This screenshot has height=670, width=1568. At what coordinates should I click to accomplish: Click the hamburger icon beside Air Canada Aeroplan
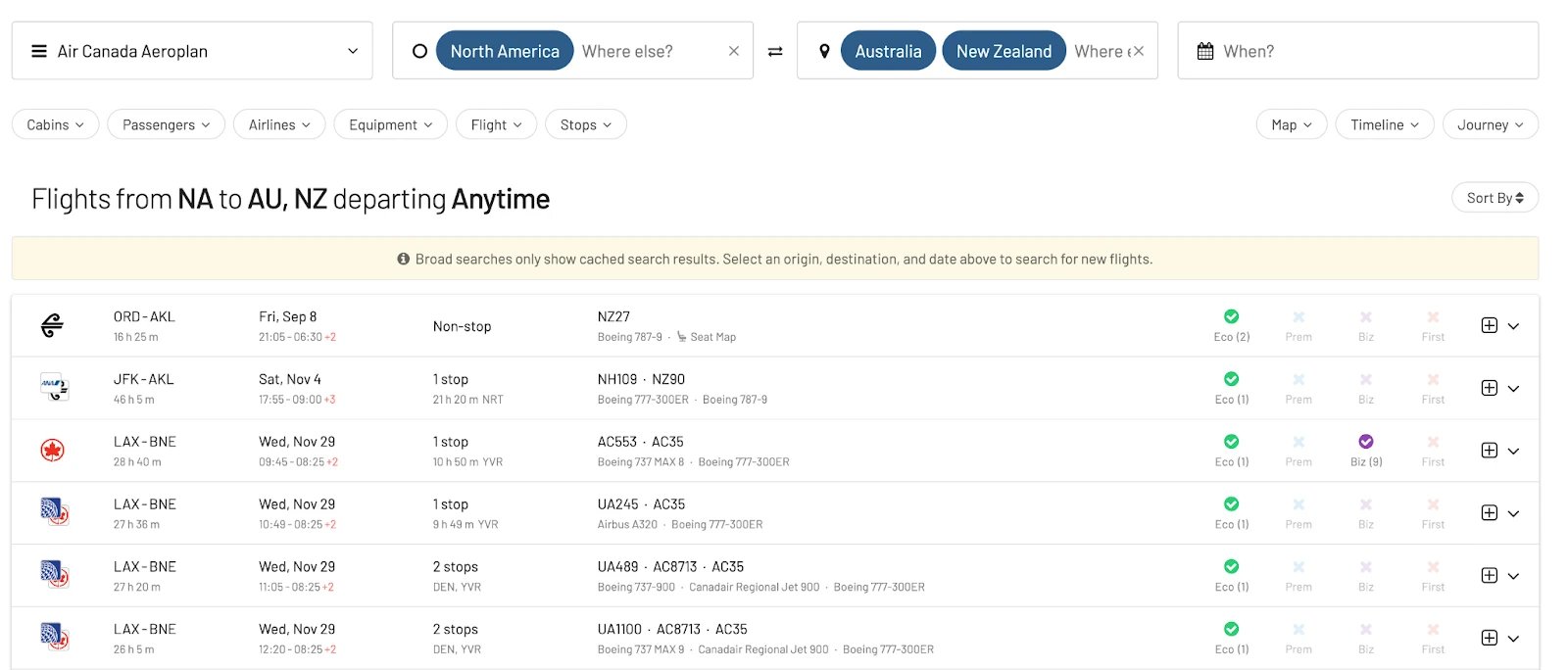coord(39,51)
